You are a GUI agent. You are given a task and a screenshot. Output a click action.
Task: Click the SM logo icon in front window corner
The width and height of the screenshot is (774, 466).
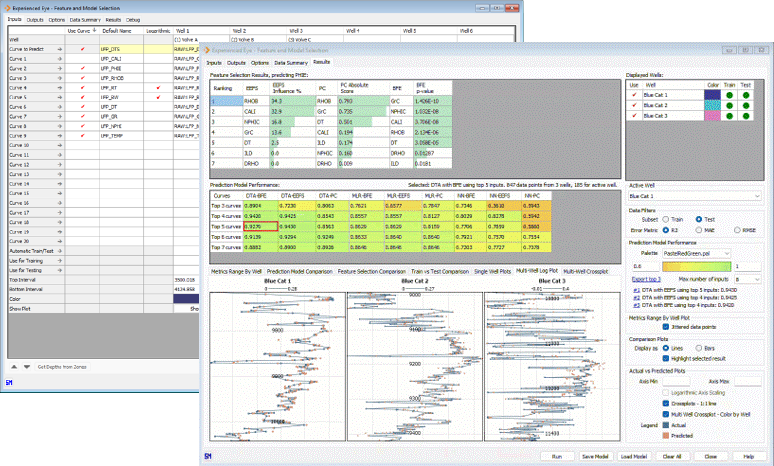207,456
